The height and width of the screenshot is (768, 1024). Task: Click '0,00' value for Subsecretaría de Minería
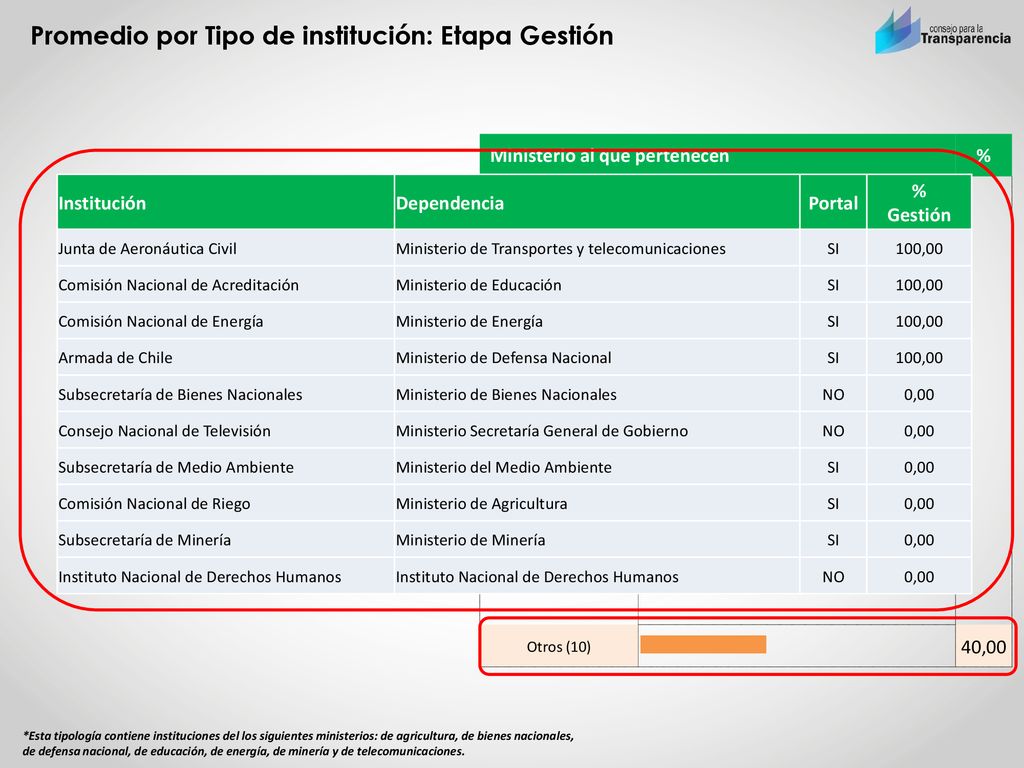point(919,540)
